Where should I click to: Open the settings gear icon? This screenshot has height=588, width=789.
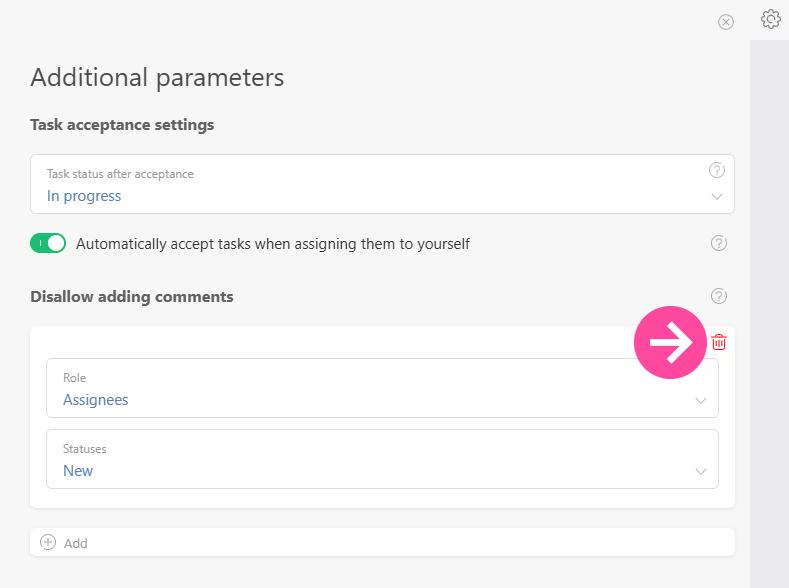click(770, 19)
